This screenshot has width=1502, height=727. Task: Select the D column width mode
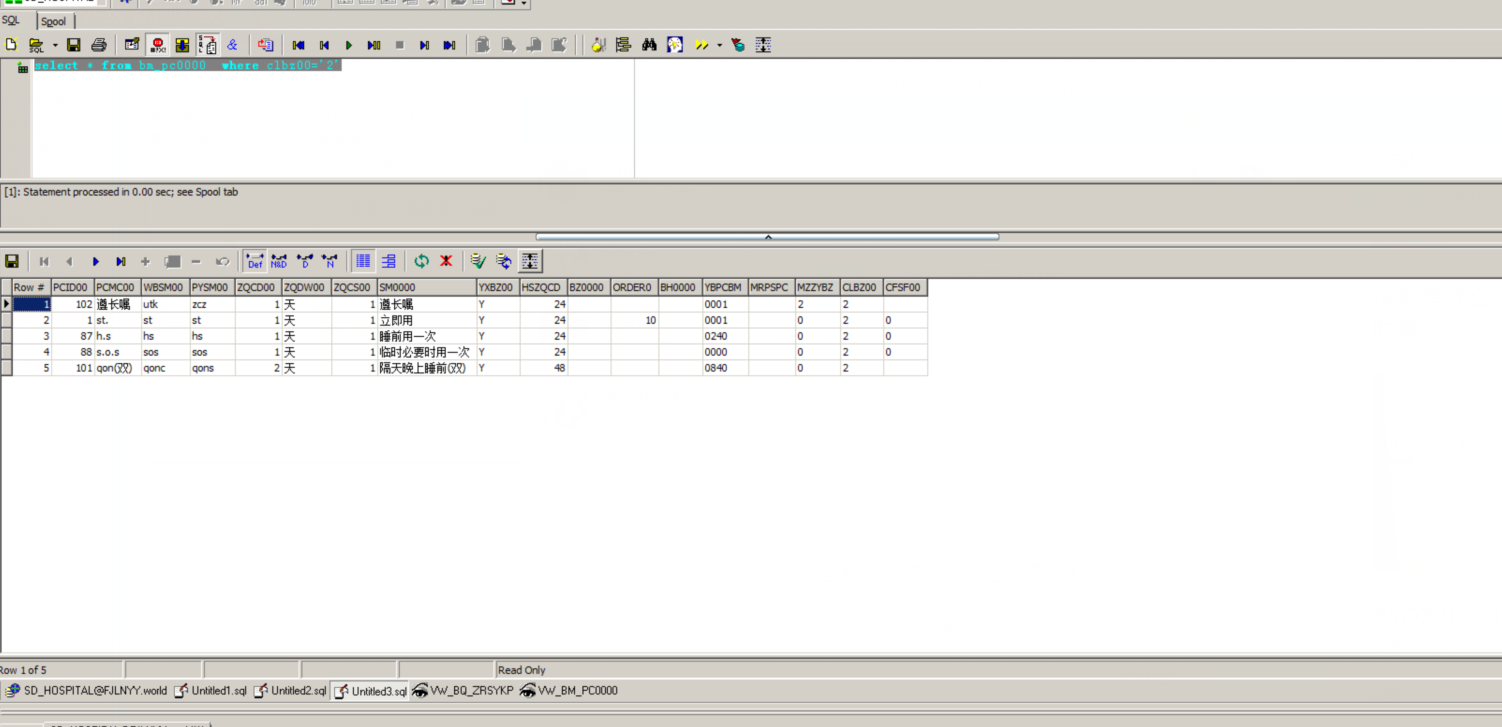point(304,261)
